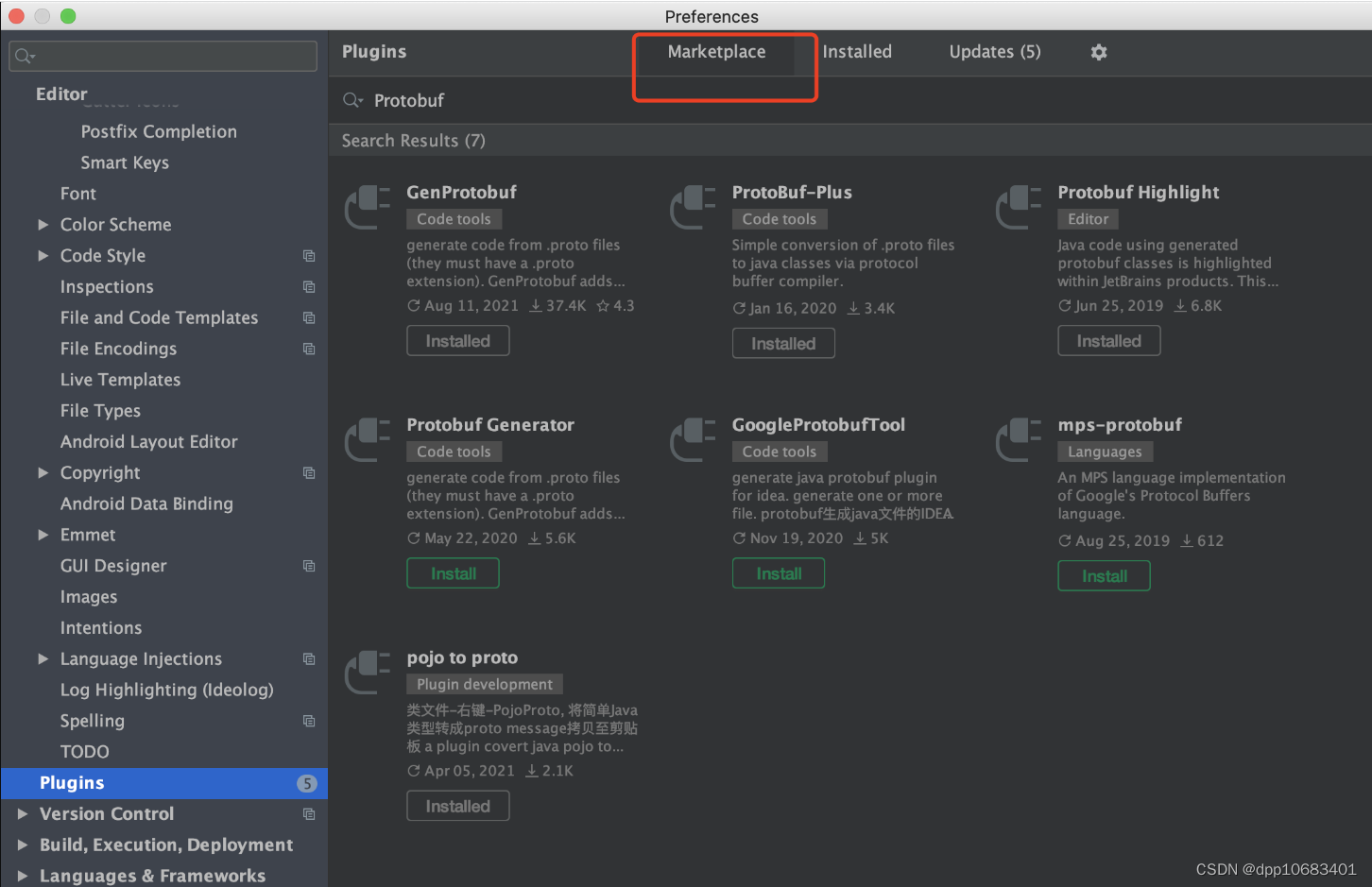Viewport: 1372px width, 887px height.
Task: Install the GoogleProtobufTool plugin
Action: pos(778,572)
